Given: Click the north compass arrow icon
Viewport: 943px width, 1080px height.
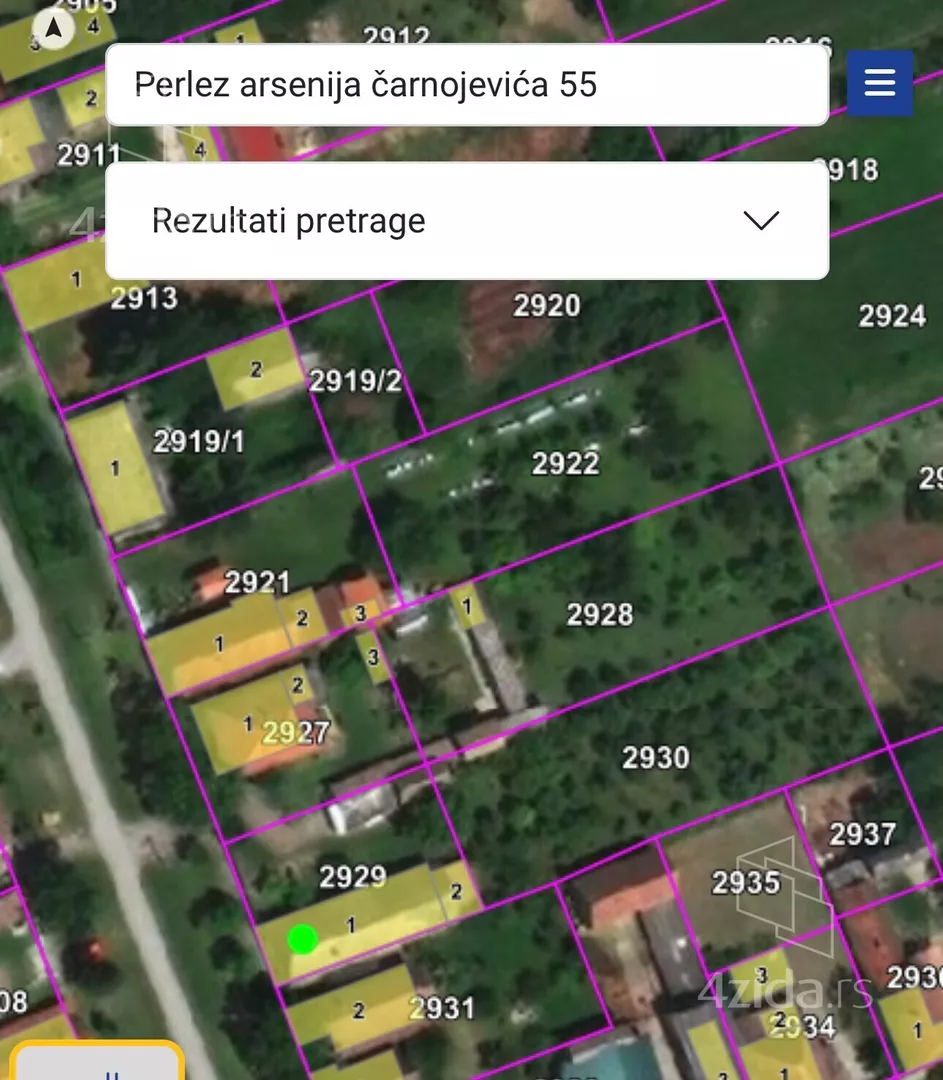Looking at the screenshot, I should 53,29.
